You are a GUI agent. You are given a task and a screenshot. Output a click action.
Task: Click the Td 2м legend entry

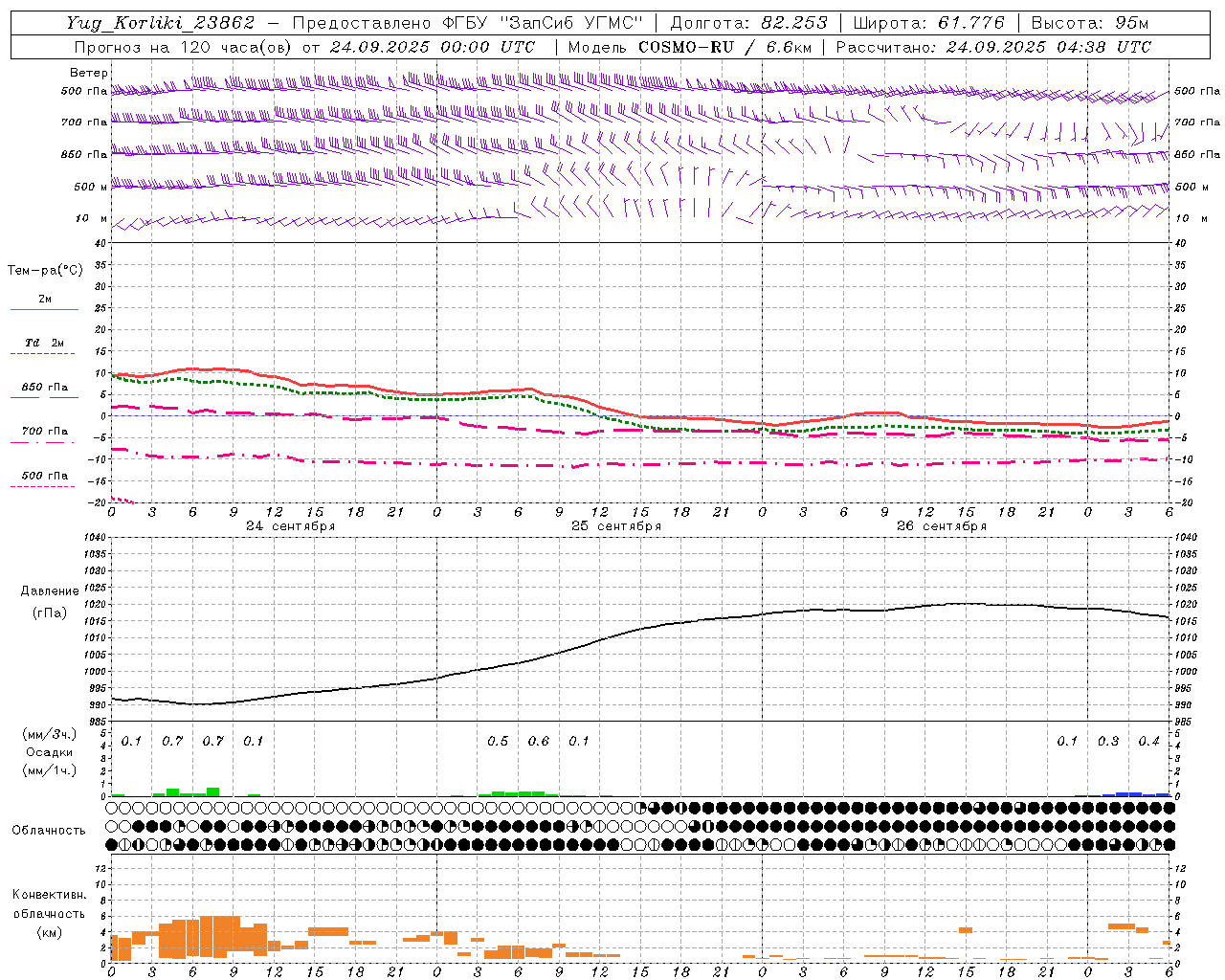point(44,343)
